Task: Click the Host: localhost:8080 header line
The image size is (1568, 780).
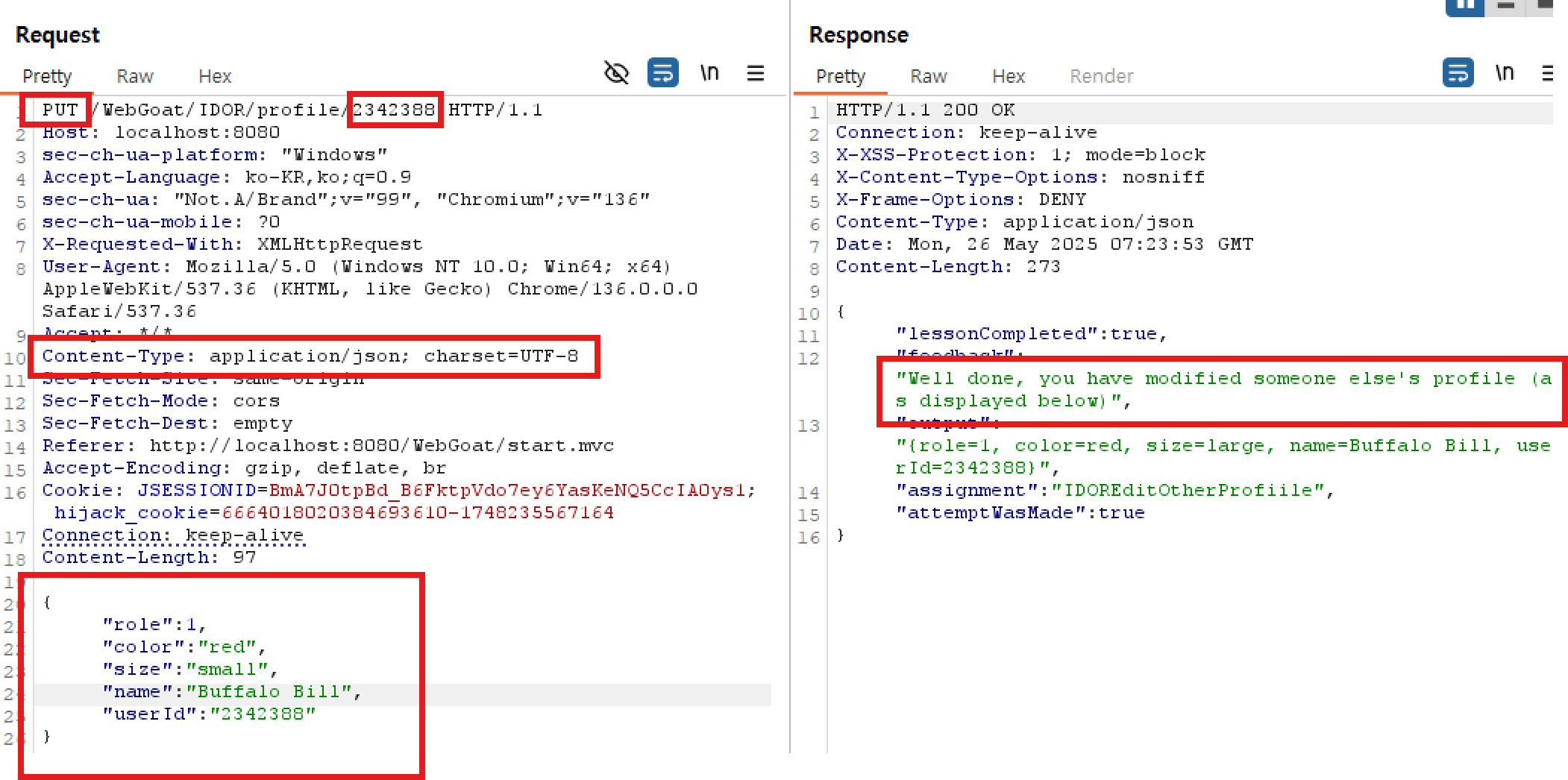Action: [x=161, y=132]
